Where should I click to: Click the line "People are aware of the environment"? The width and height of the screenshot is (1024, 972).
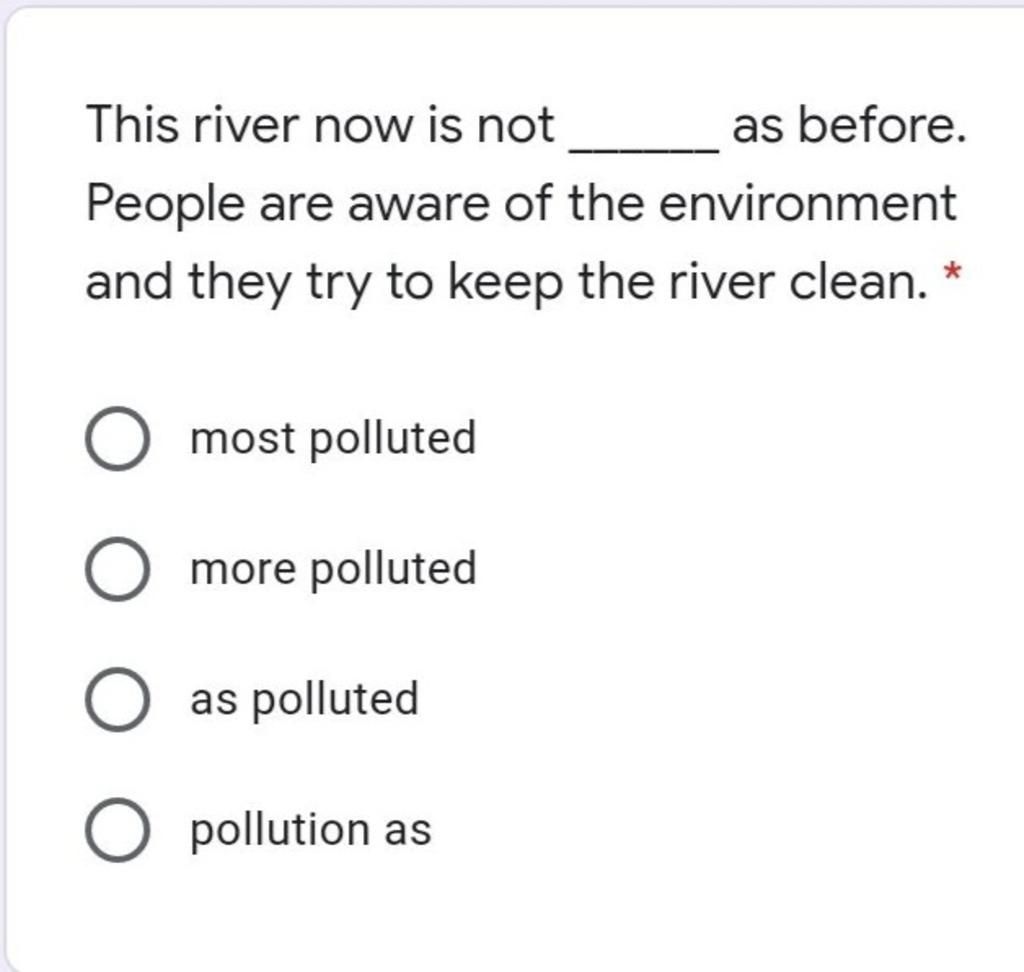521,206
